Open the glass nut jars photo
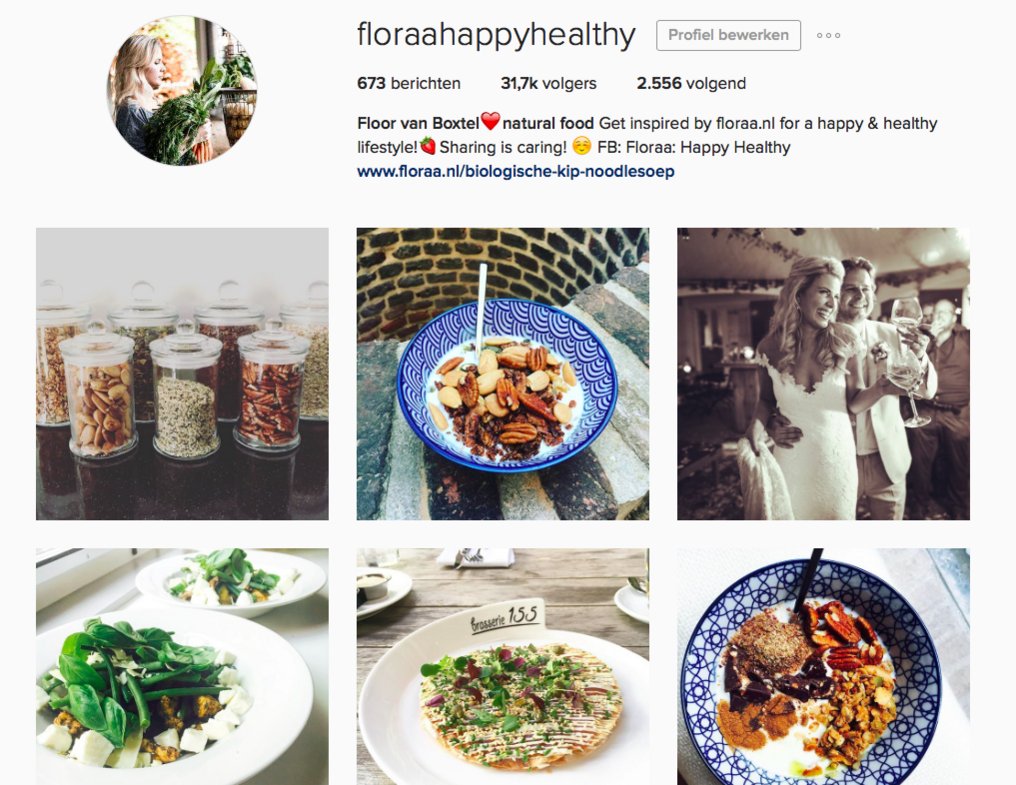This screenshot has width=1016, height=785. 182,374
